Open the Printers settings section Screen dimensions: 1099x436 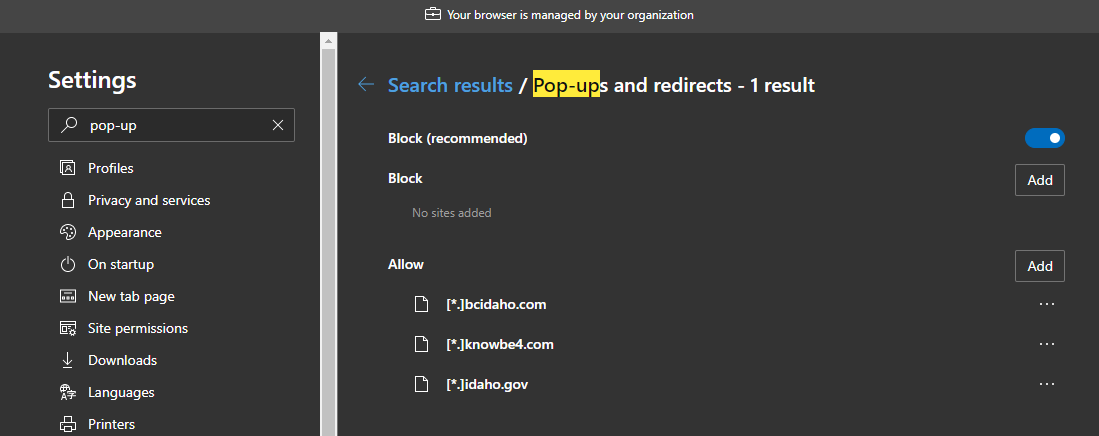point(111,424)
